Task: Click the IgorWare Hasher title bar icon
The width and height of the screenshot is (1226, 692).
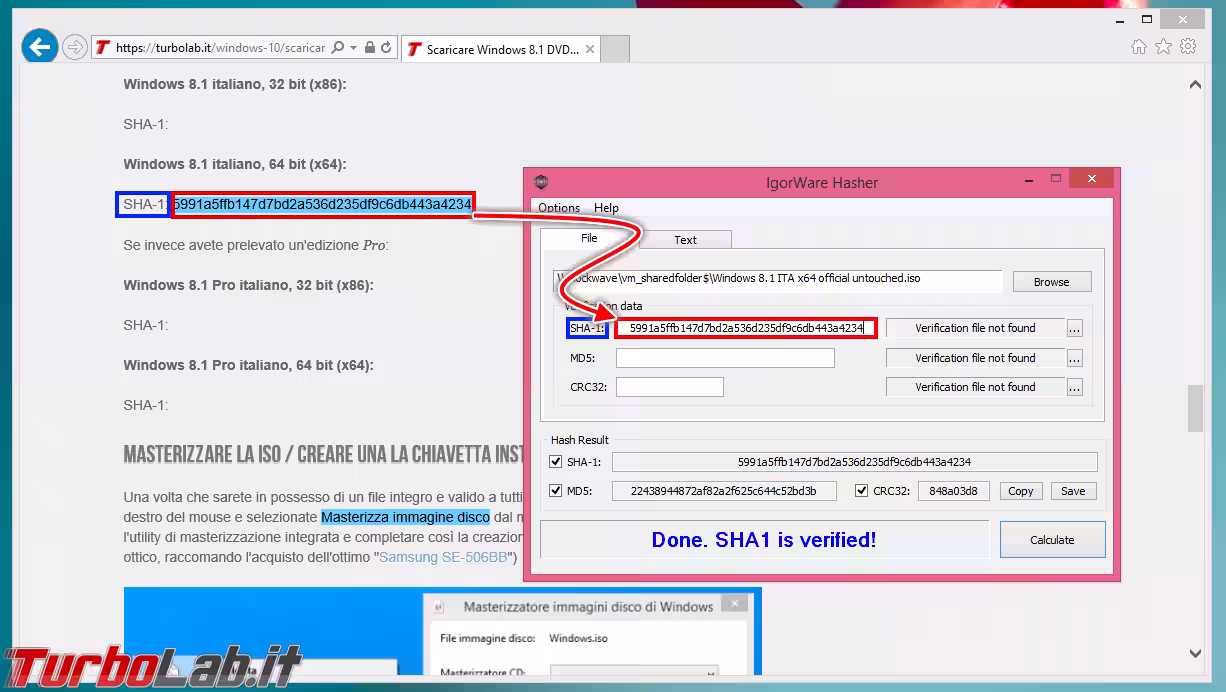Action: pos(541,182)
